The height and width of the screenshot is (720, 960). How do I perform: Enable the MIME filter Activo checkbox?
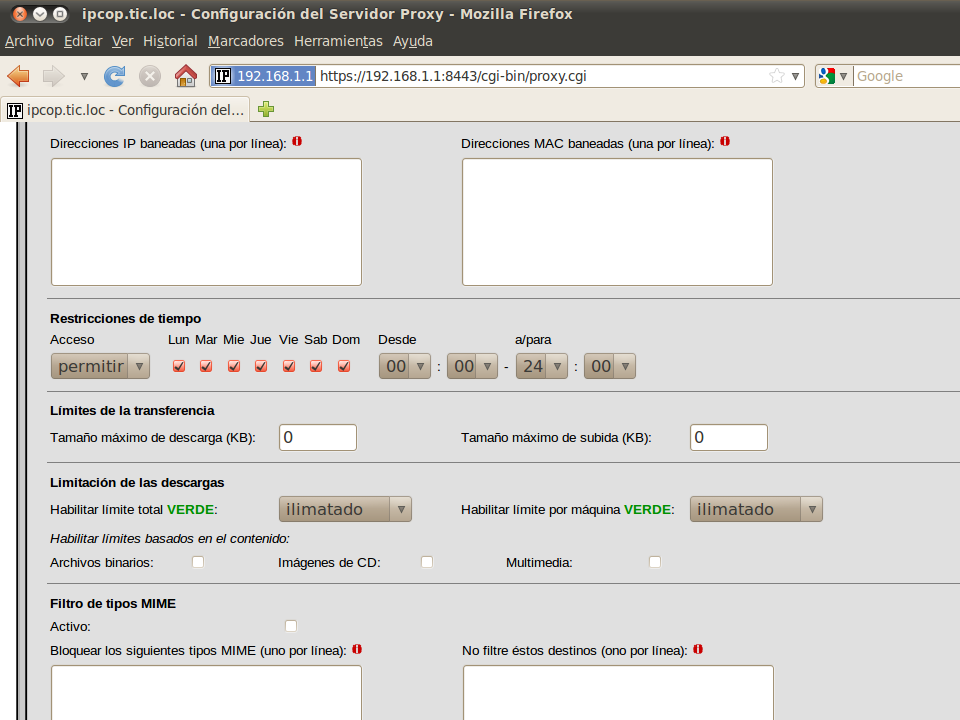[x=291, y=626]
